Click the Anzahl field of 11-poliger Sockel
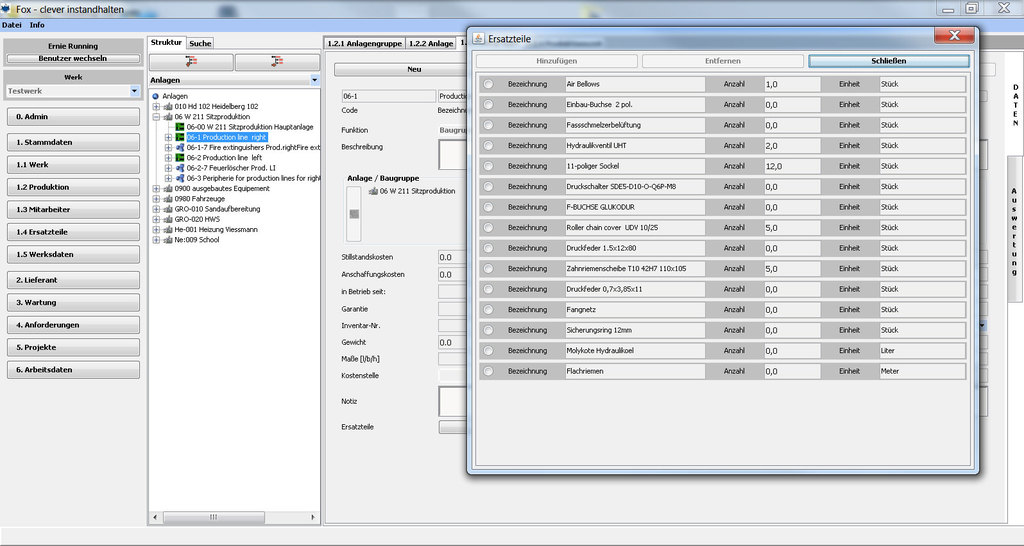Screen dimensions: 1024x546 pyautogui.click(x=790, y=166)
